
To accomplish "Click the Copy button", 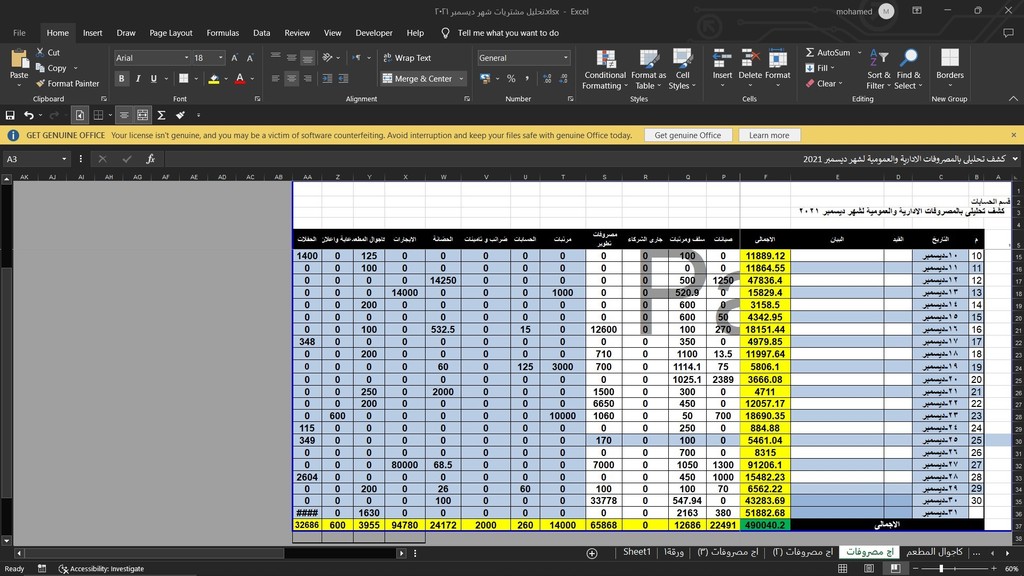I will (51, 68).
